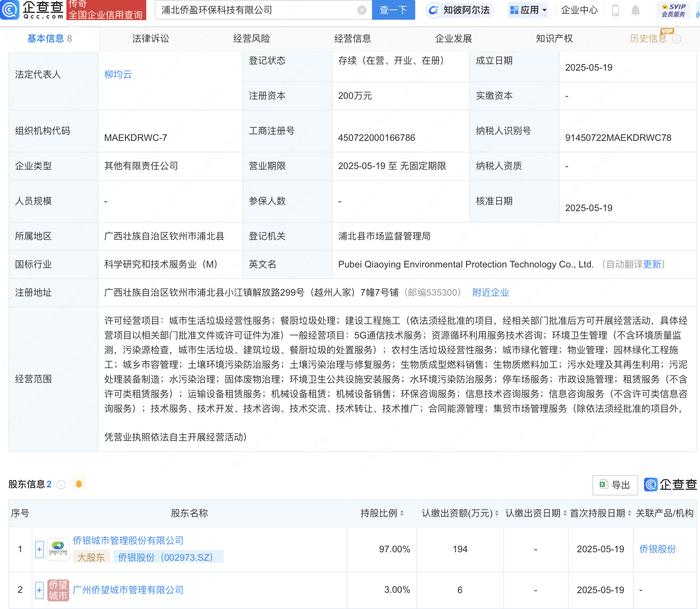
Task: Switch to 企业发展 tab
Action: 454,39
